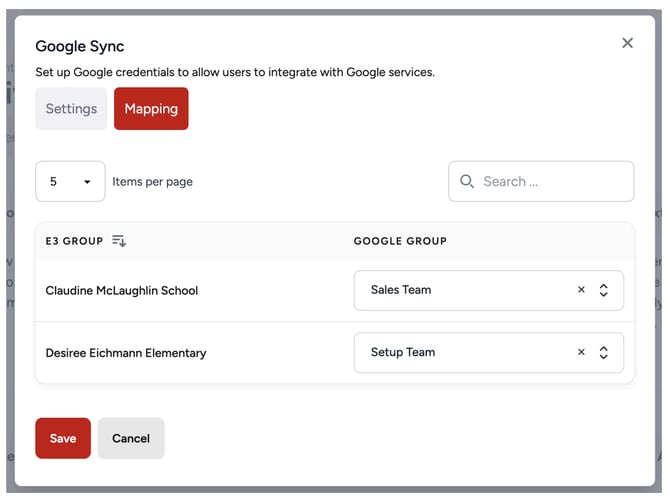Expand Sales Team chevron arrows

(604, 291)
